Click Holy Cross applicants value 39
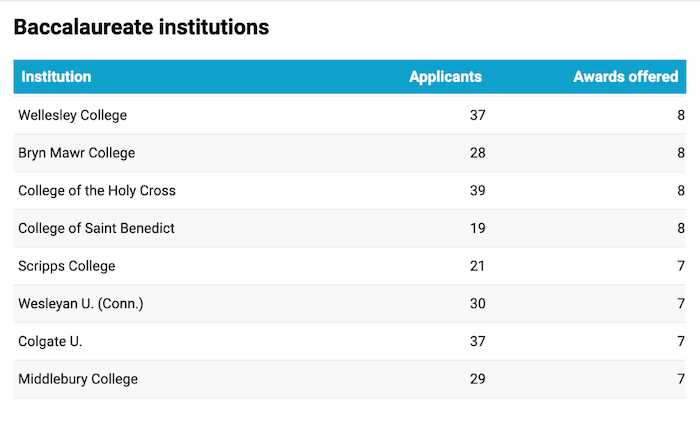 point(477,190)
